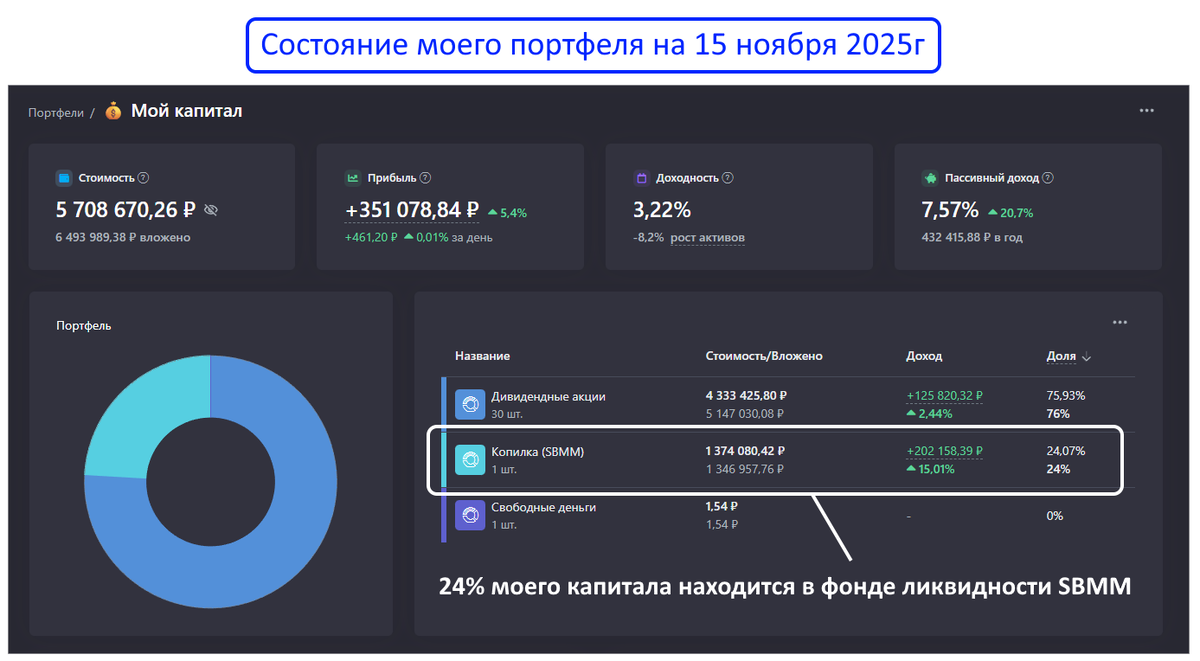Click the Дивидендные акции group icon
1200x661 pixels.
pyautogui.click(x=470, y=403)
